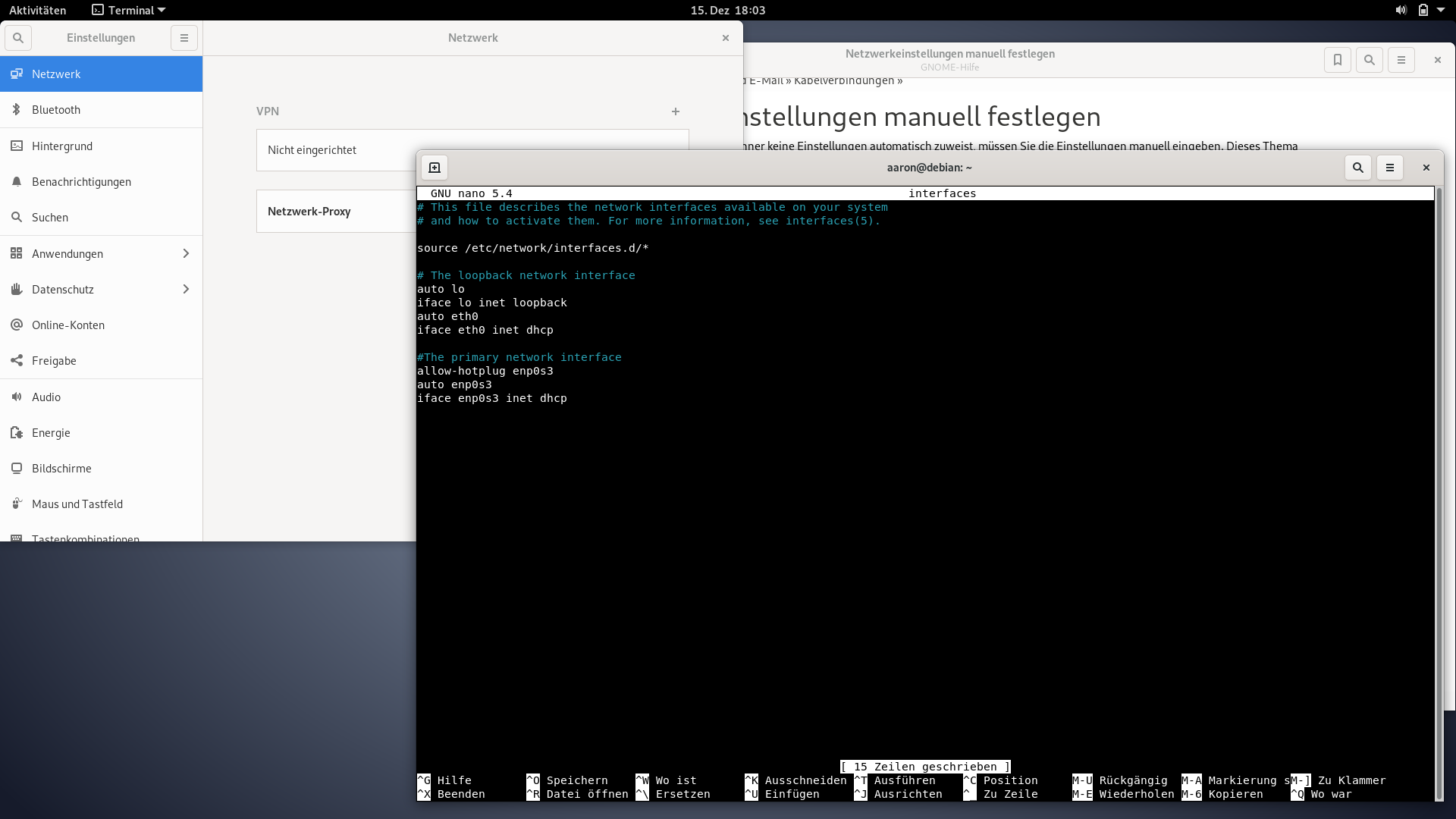Select the Netzwerk sidebar entry
The width and height of the screenshot is (1456, 819).
tap(101, 74)
